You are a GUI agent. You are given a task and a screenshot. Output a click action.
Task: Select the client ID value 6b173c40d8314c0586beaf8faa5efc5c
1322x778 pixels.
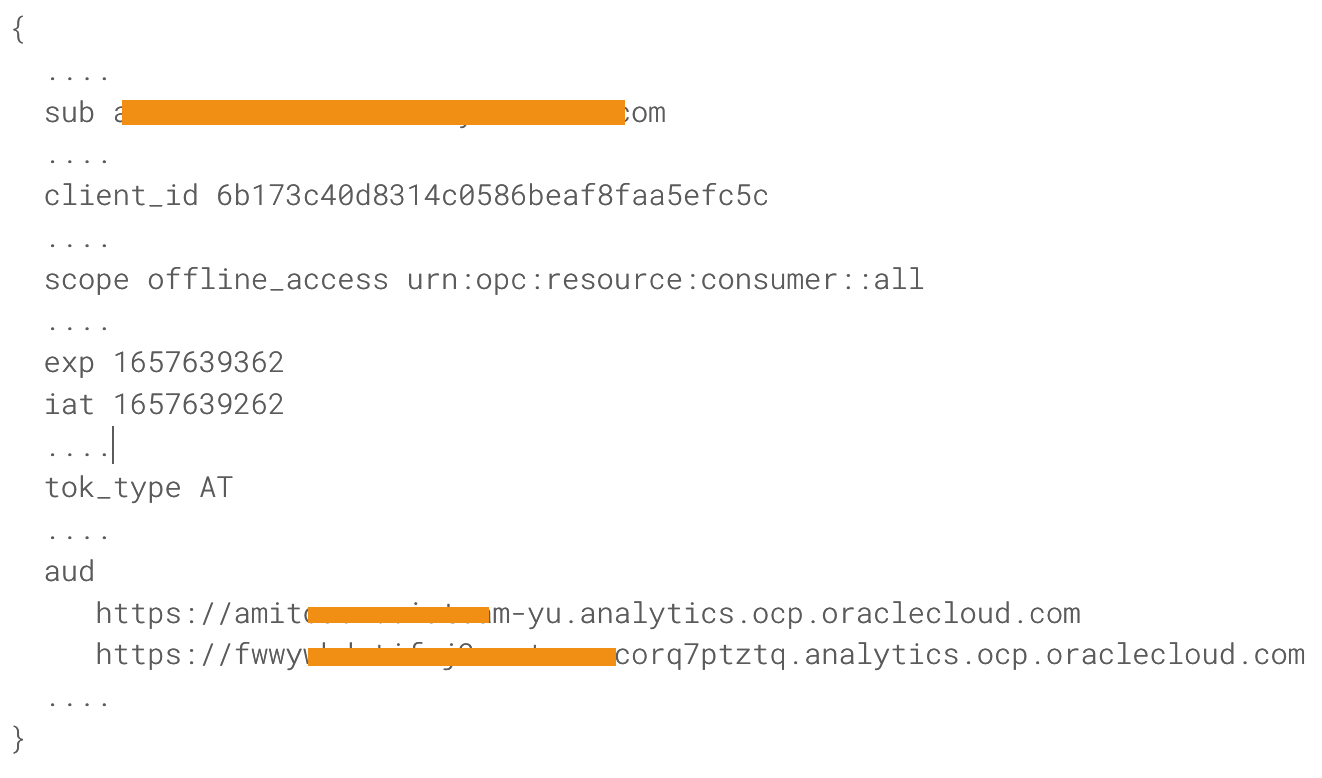[x=492, y=196]
